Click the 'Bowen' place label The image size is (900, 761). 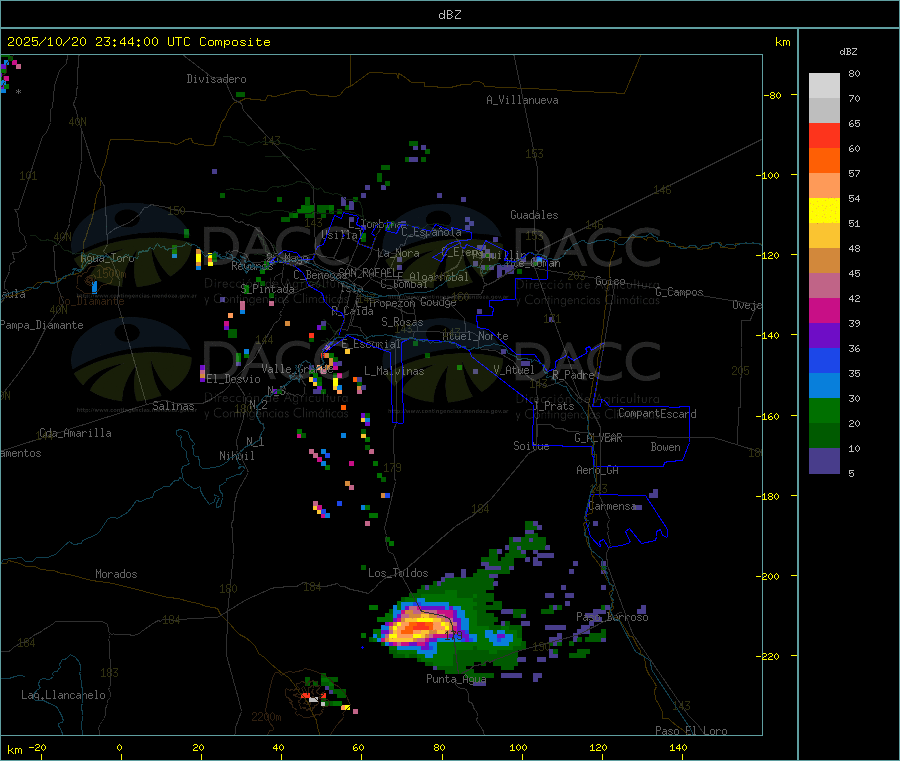(665, 447)
